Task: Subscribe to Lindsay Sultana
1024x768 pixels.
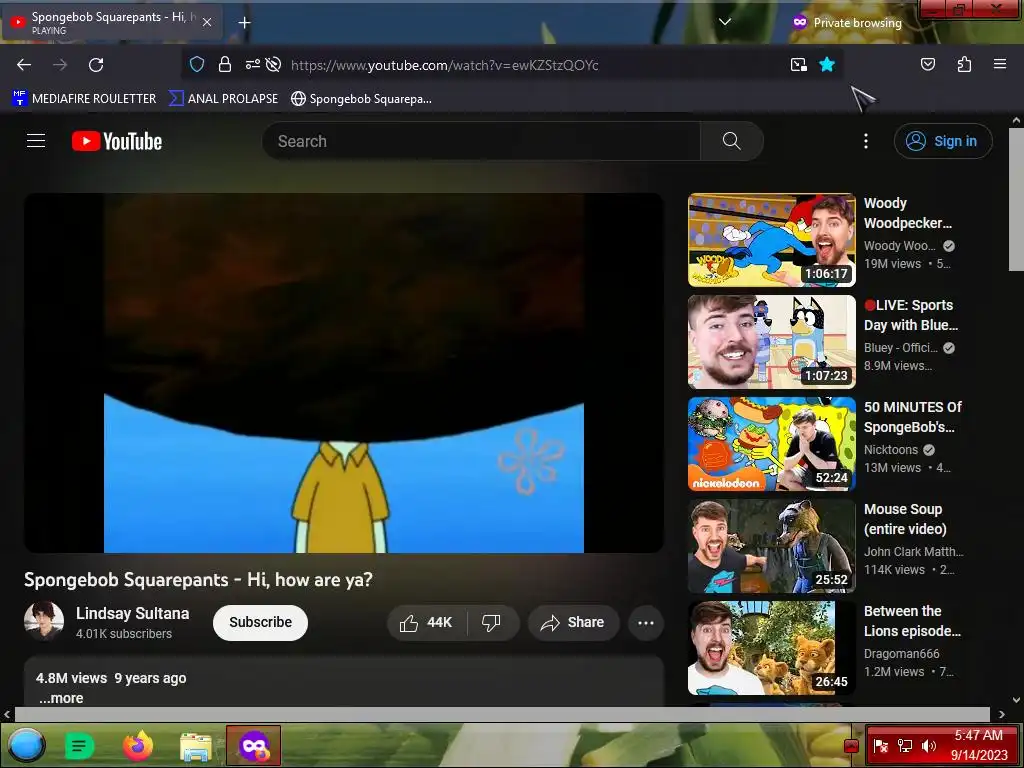Action: coord(260,622)
